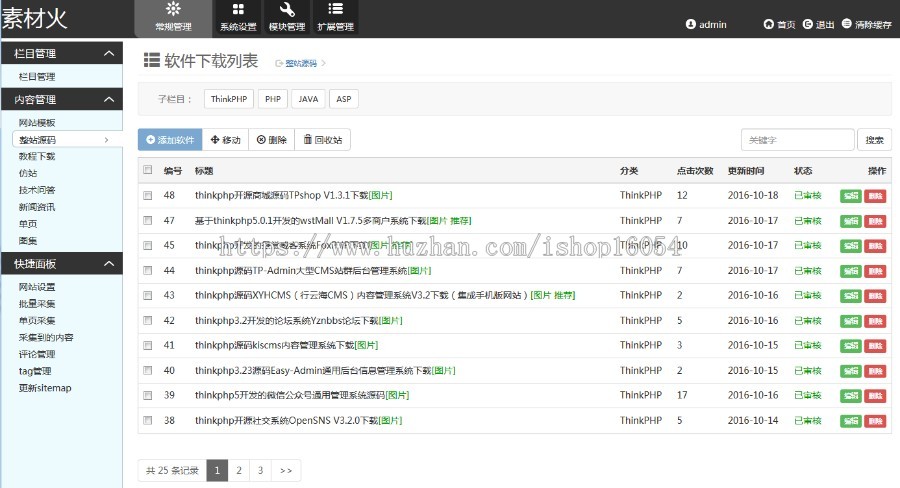Click the 回收站 trash icon
This screenshot has height=488, width=900.
pos(308,140)
